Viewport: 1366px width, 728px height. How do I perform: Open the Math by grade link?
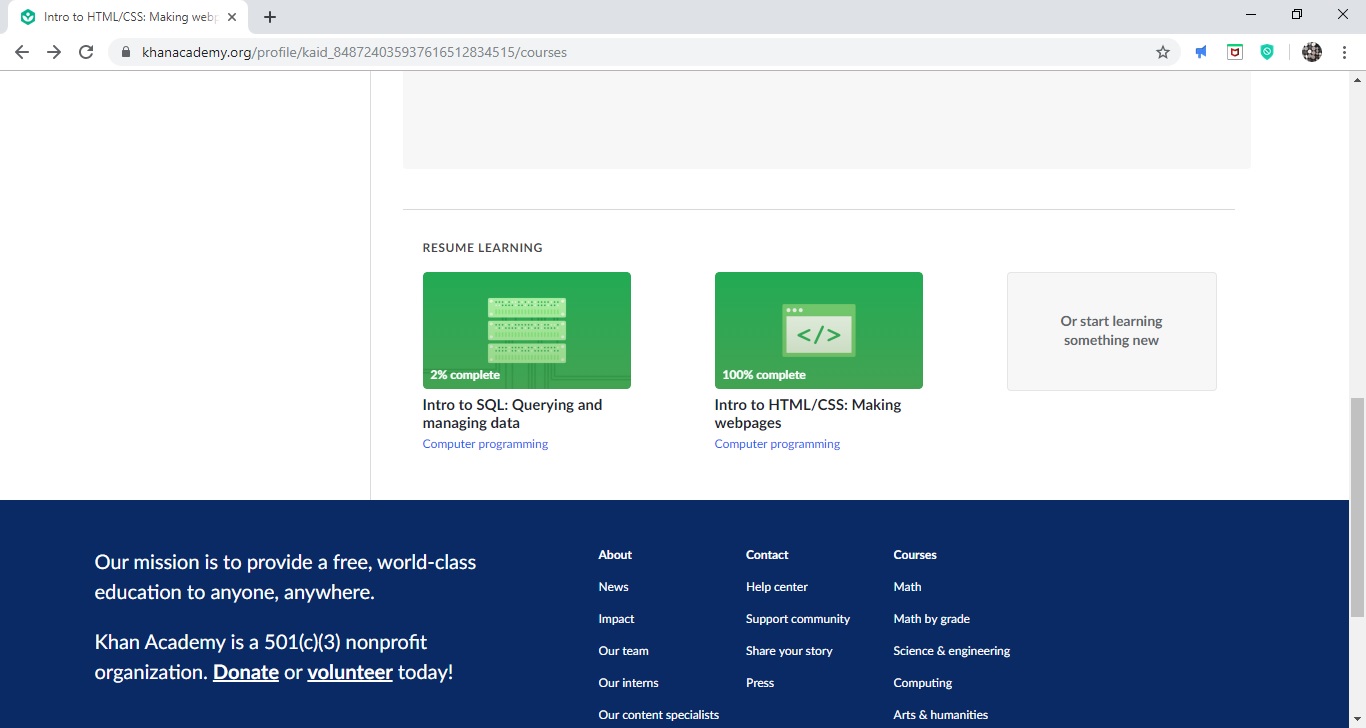pos(932,619)
